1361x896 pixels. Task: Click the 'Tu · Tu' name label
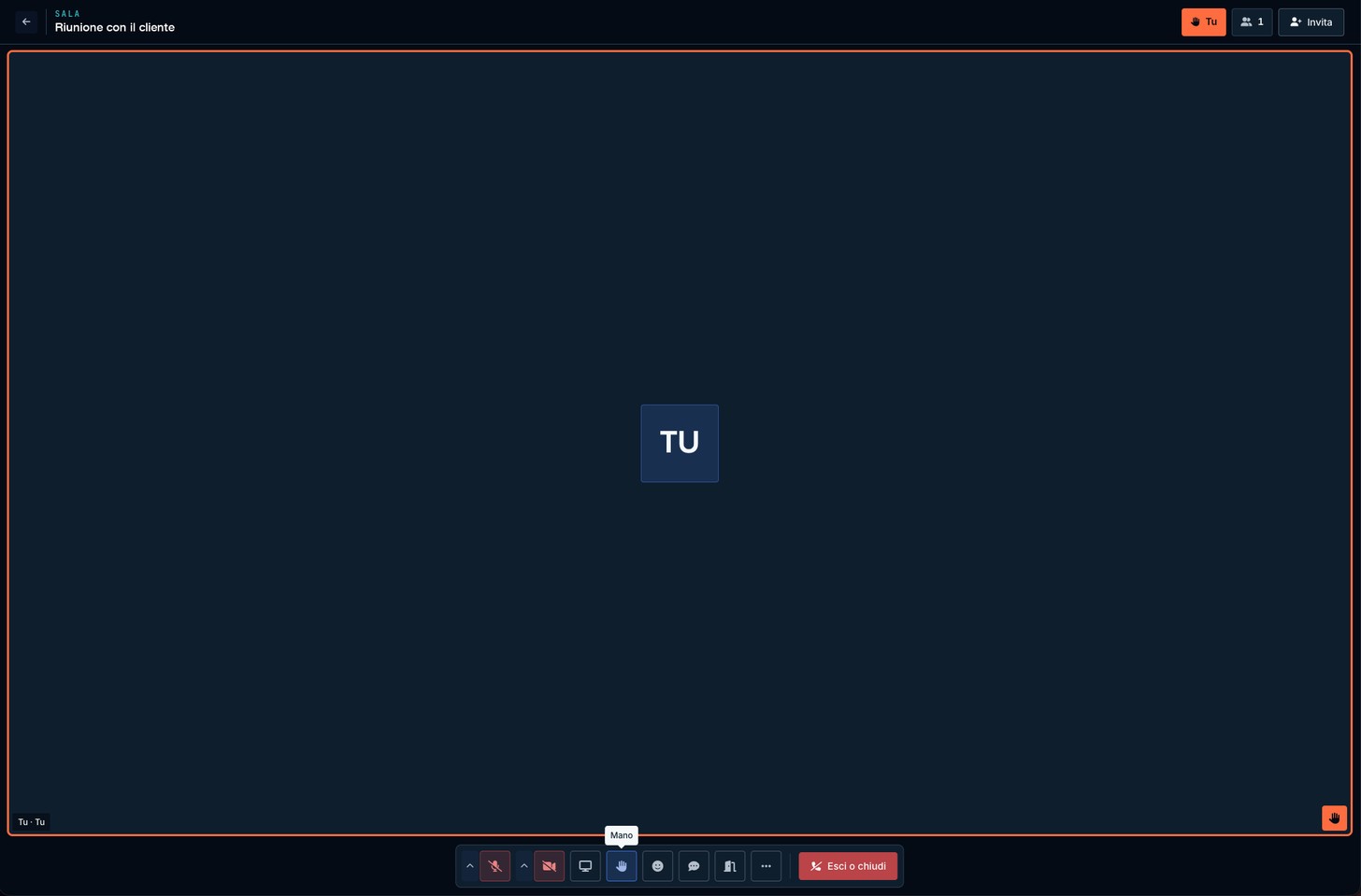coord(32,822)
